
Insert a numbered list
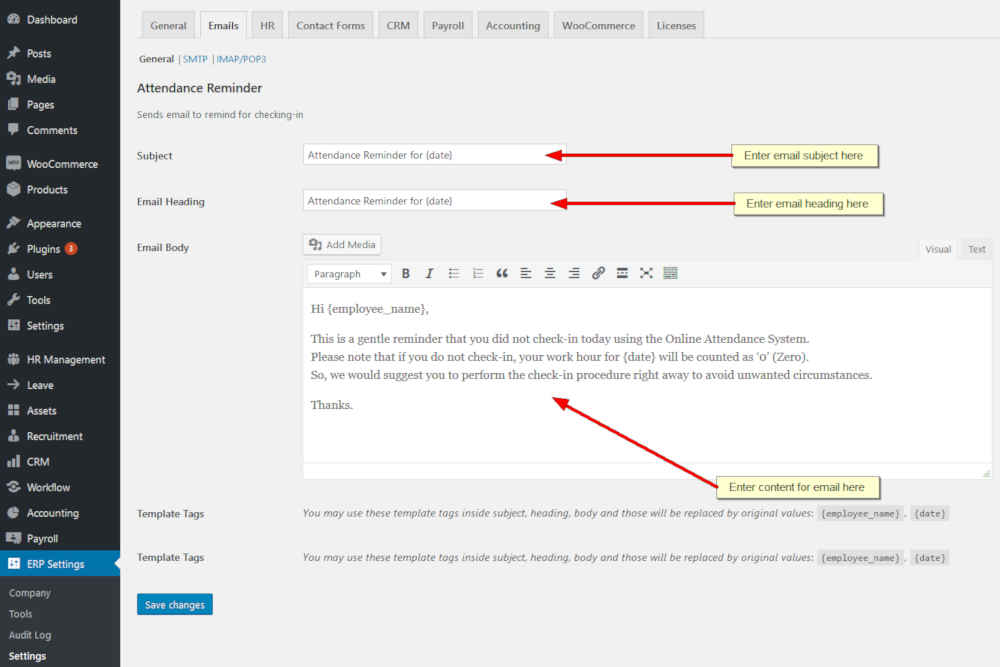point(478,273)
